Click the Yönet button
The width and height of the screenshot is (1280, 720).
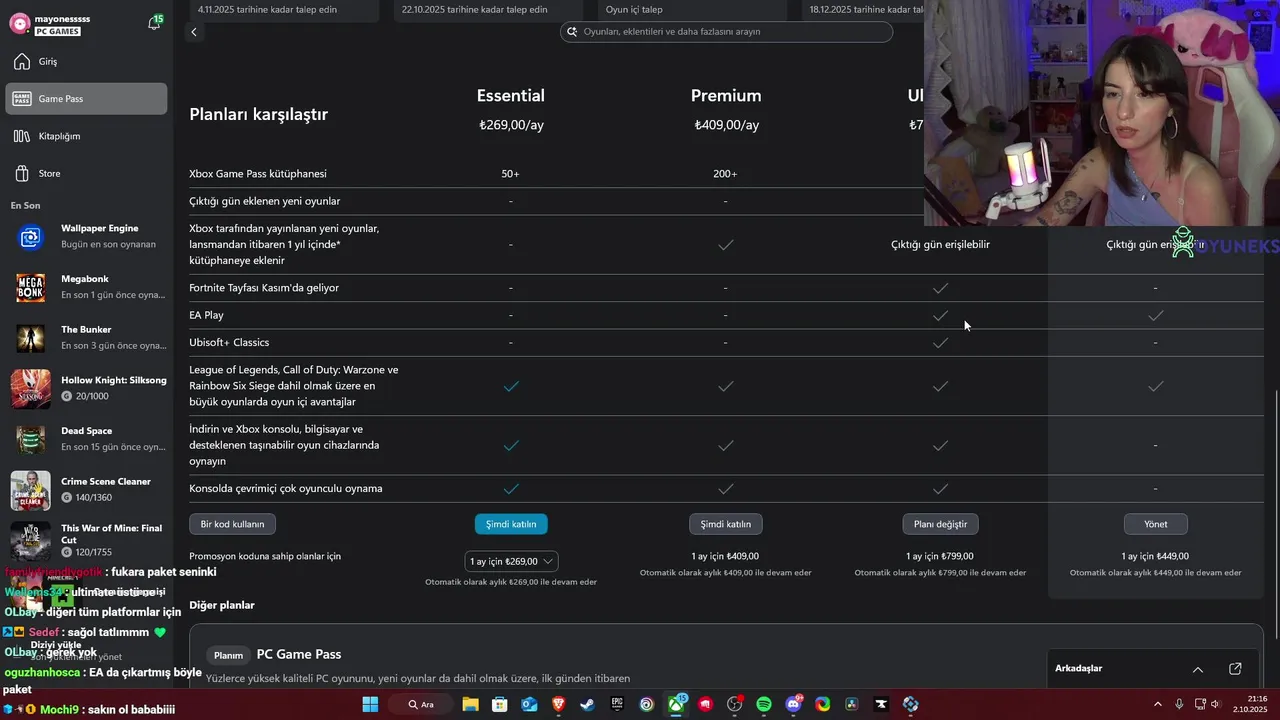click(1155, 524)
